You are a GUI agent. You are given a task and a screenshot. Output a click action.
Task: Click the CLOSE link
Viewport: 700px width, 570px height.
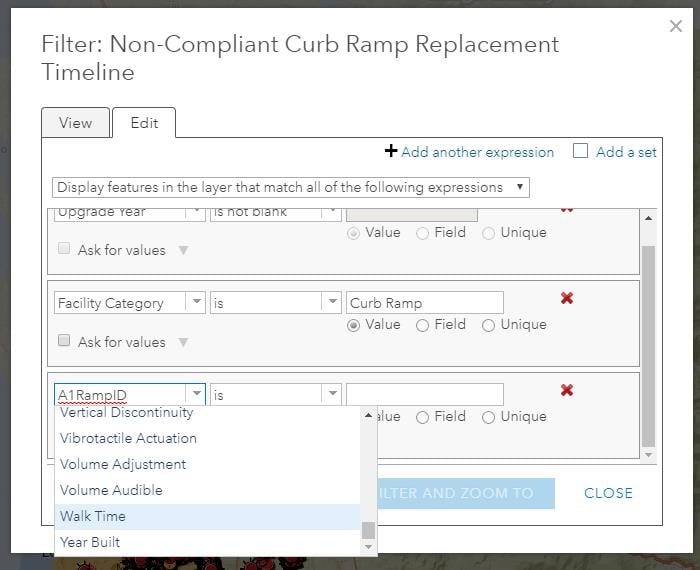608,493
